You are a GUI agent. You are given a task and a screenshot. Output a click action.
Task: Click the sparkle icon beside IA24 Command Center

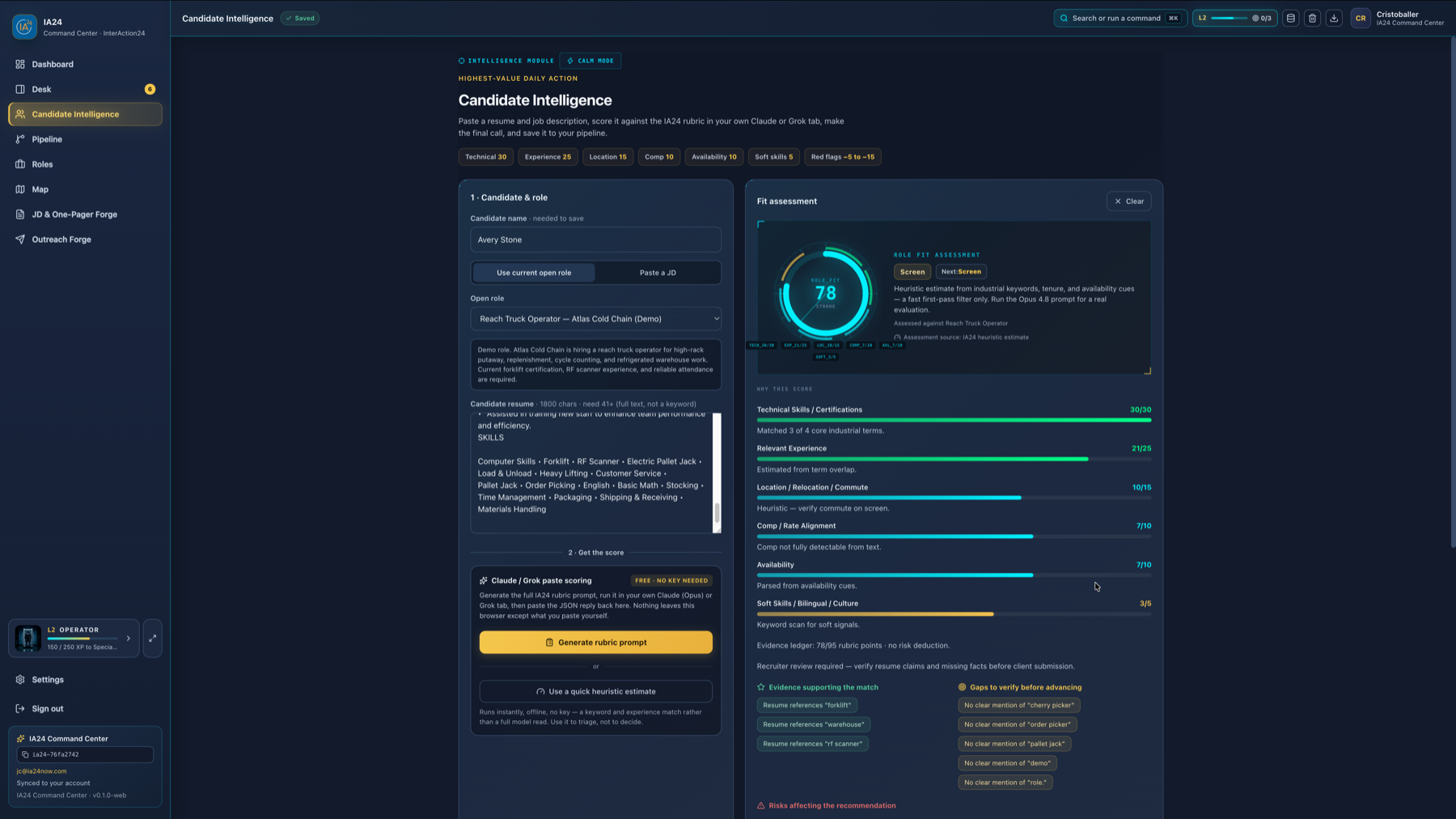(21, 739)
